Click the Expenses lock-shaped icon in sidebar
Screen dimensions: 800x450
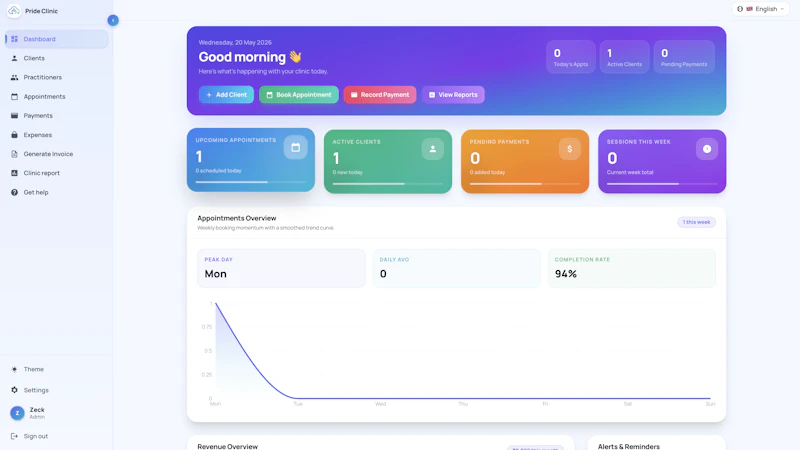14,135
